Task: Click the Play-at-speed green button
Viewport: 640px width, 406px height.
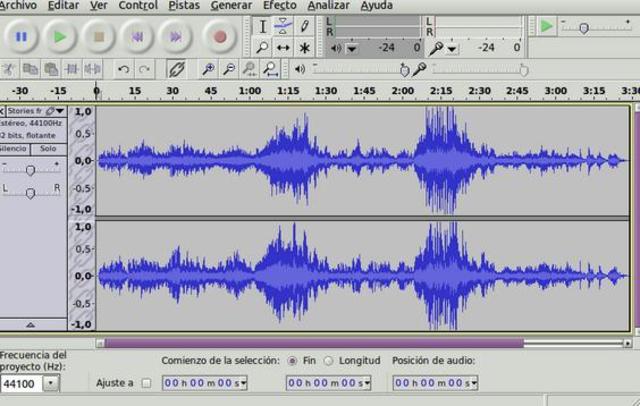Action: [546, 26]
